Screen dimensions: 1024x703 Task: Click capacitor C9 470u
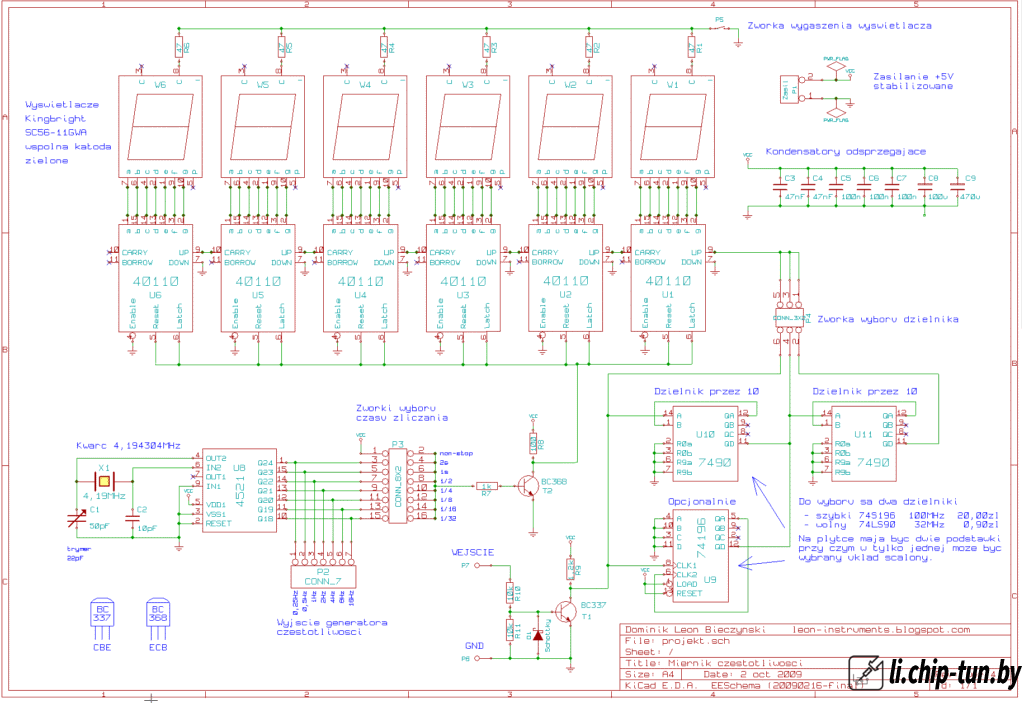pyautogui.click(x=957, y=187)
